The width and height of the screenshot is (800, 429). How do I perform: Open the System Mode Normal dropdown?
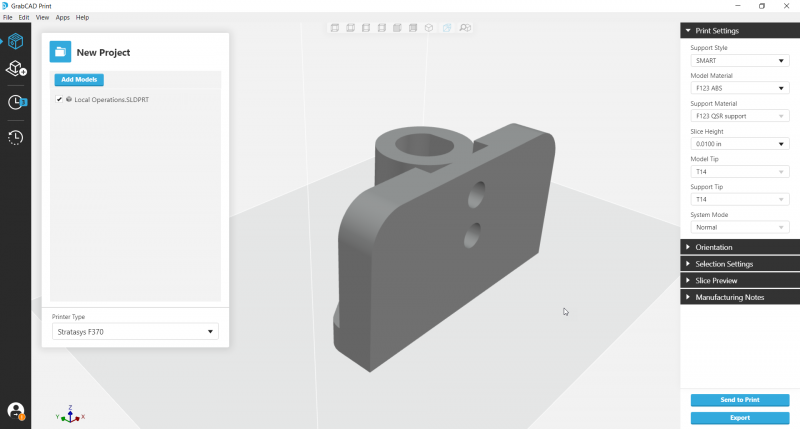pyautogui.click(x=740, y=228)
